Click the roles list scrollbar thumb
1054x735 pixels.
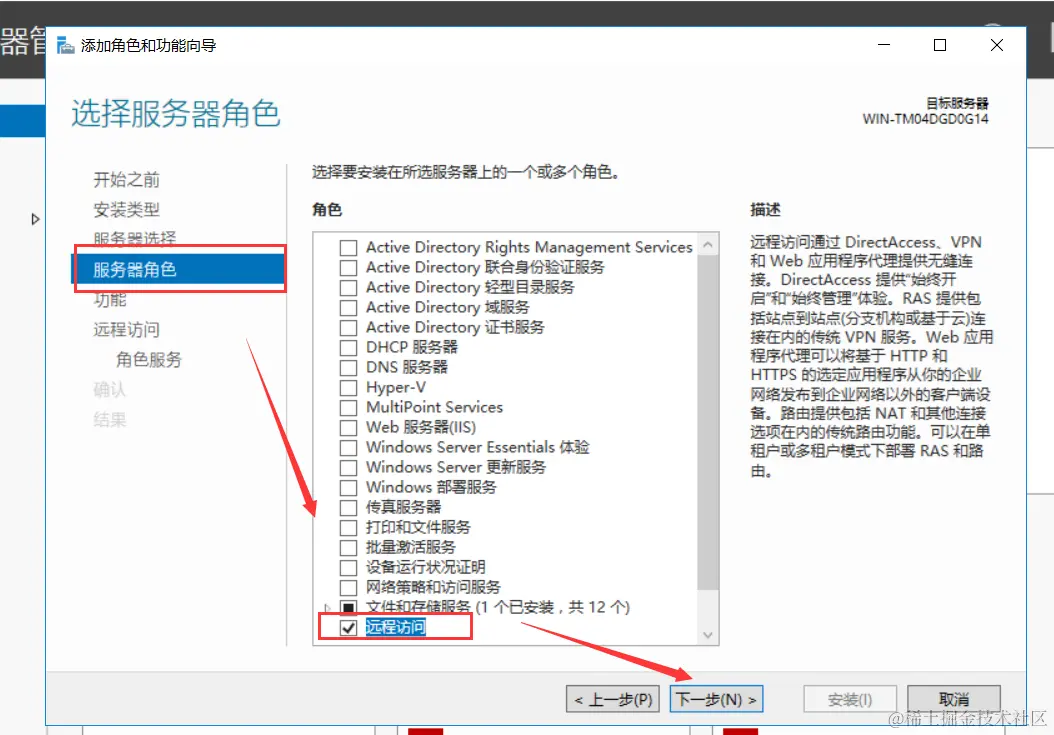click(707, 424)
